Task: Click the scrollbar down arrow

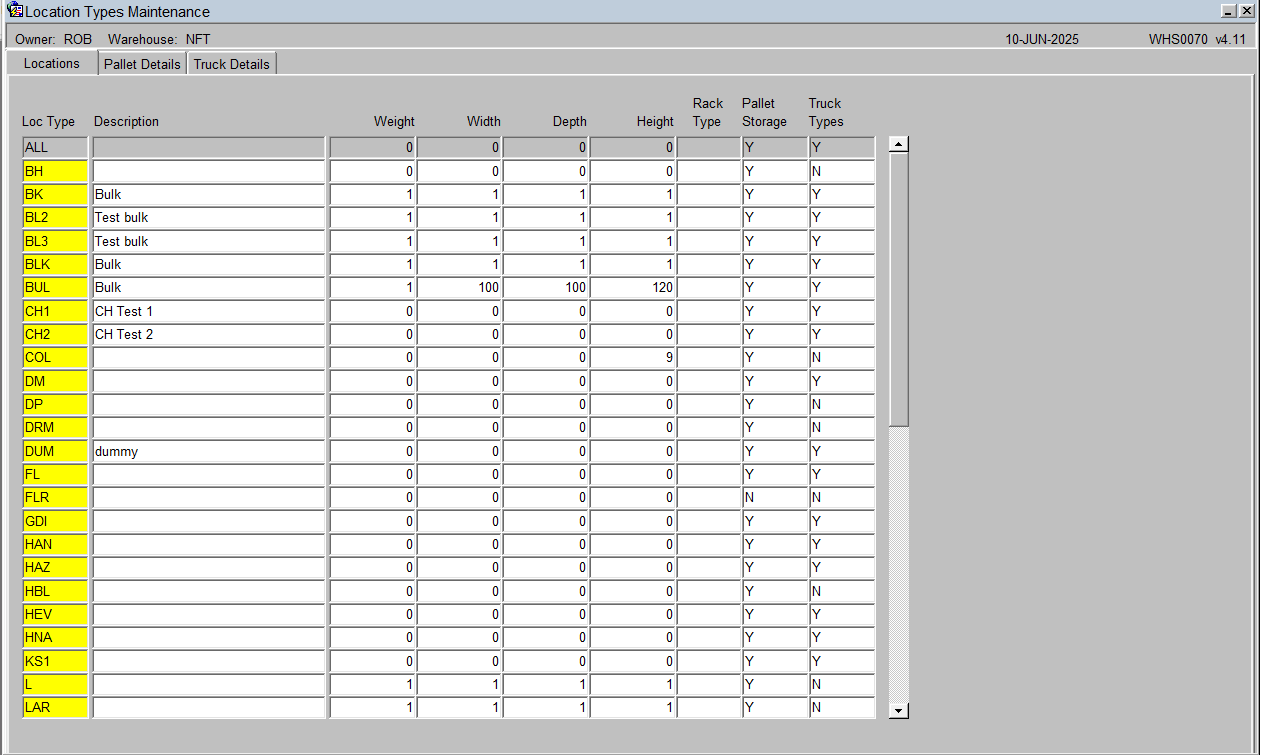Action: tap(899, 710)
